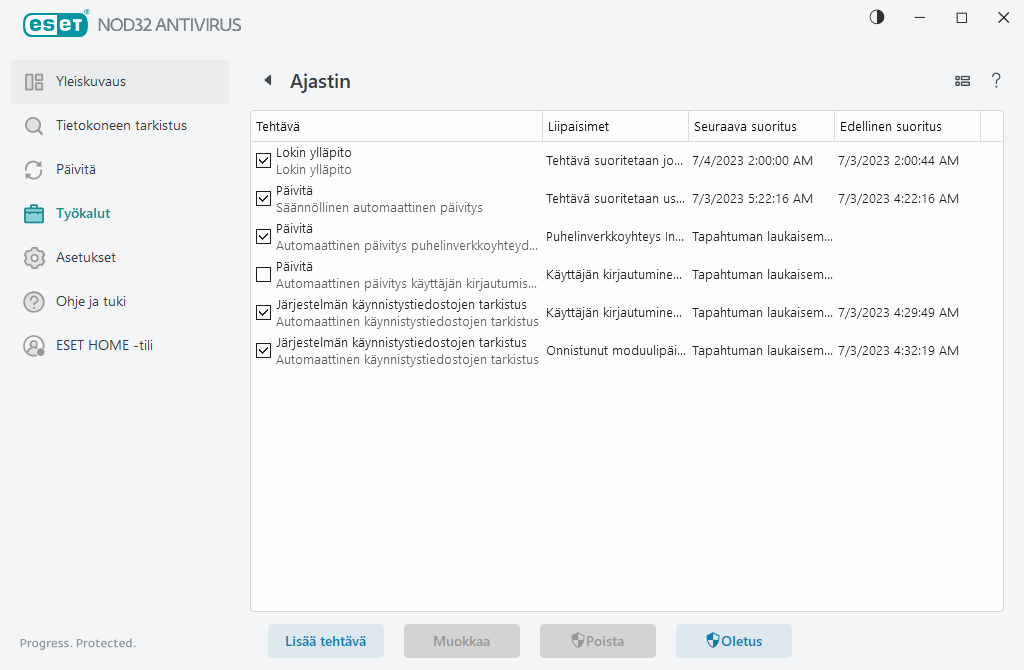The height and width of the screenshot is (670, 1024).
Task: Click the Asetukset gear icon
Action: pyautogui.click(x=34, y=258)
